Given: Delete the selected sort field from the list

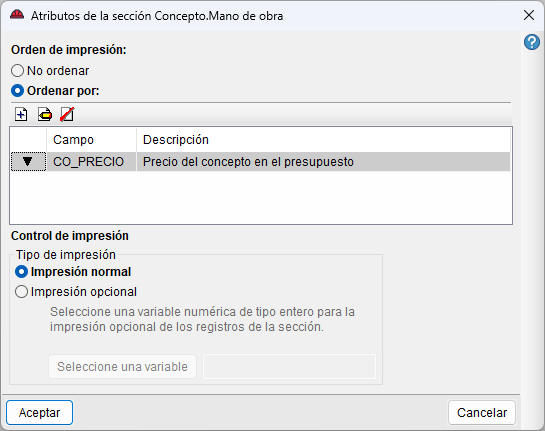Looking at the screenshot, I should click(67, 114).
